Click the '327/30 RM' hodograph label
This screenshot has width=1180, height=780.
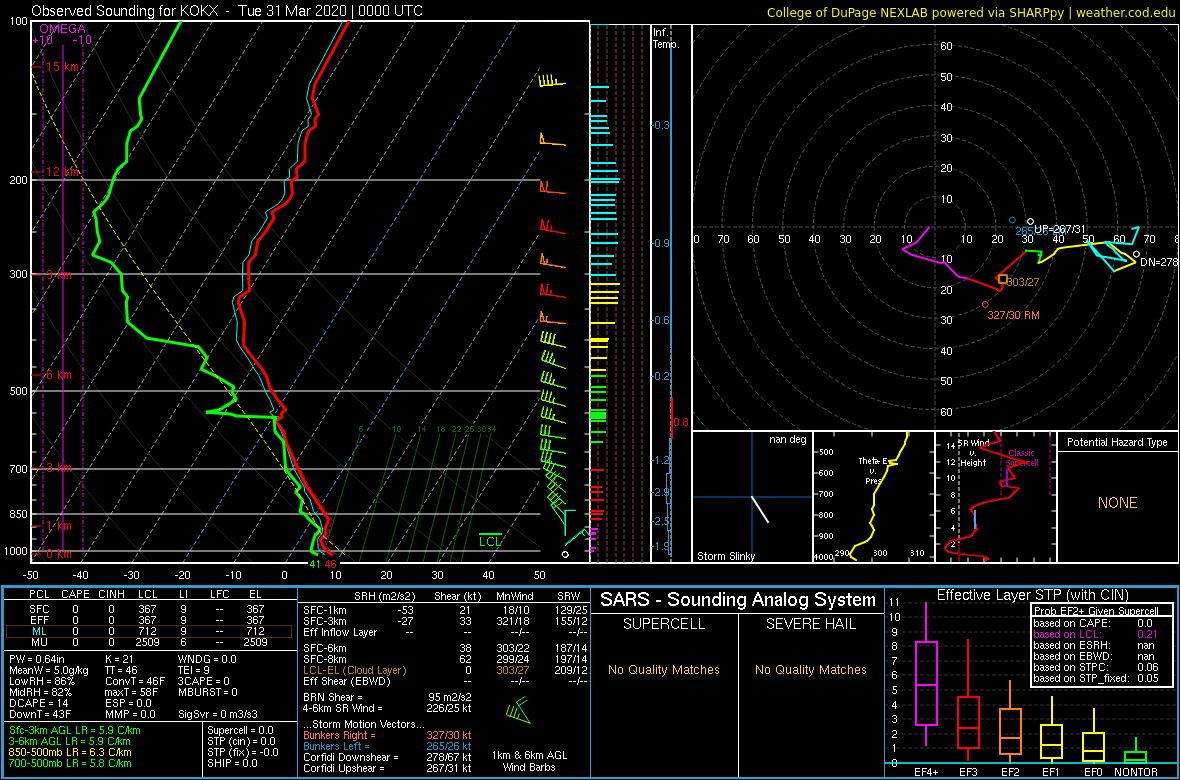tap(1014, 315)
